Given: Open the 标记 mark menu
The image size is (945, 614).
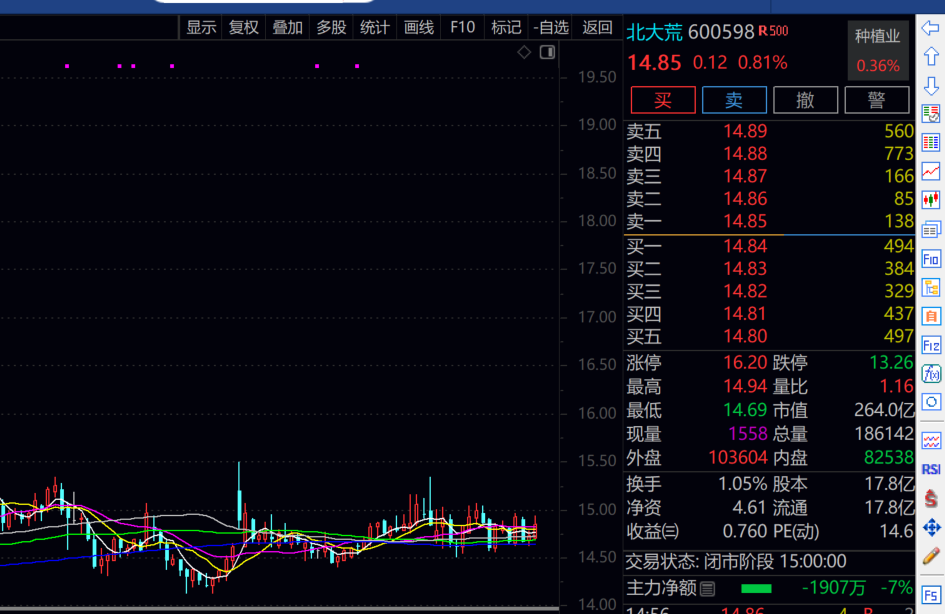Looking at the screenshot, I should 506,28.
